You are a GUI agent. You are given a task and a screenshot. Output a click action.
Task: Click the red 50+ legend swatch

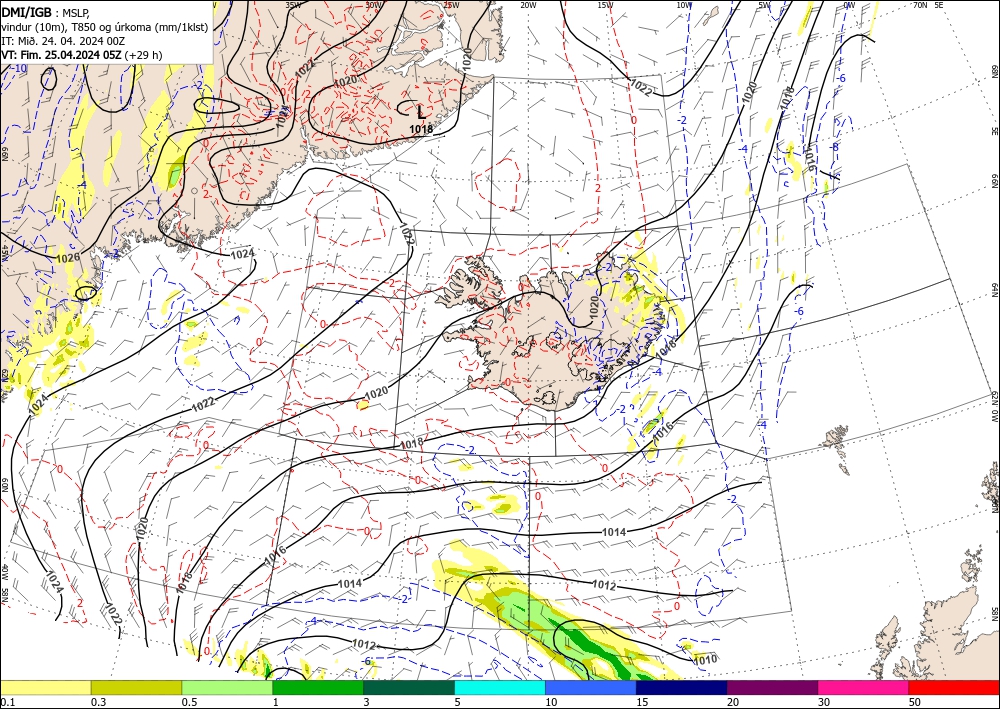click(954, 687)
